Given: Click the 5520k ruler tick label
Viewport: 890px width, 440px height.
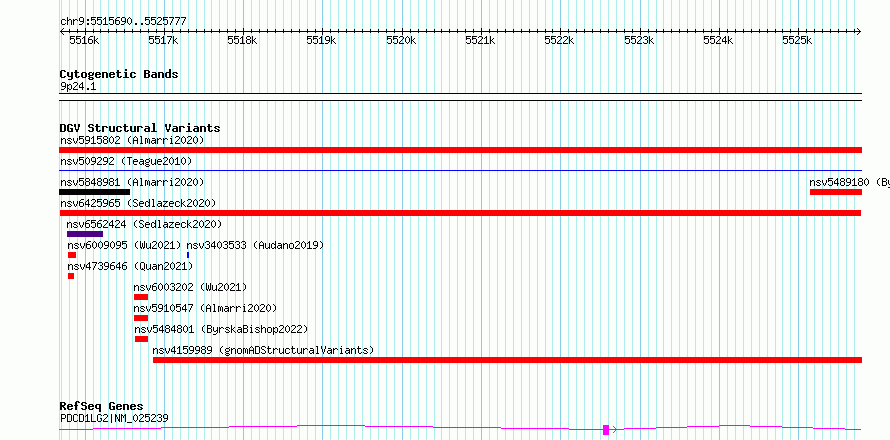Looking at the screenshot, I should click(401, 40).
